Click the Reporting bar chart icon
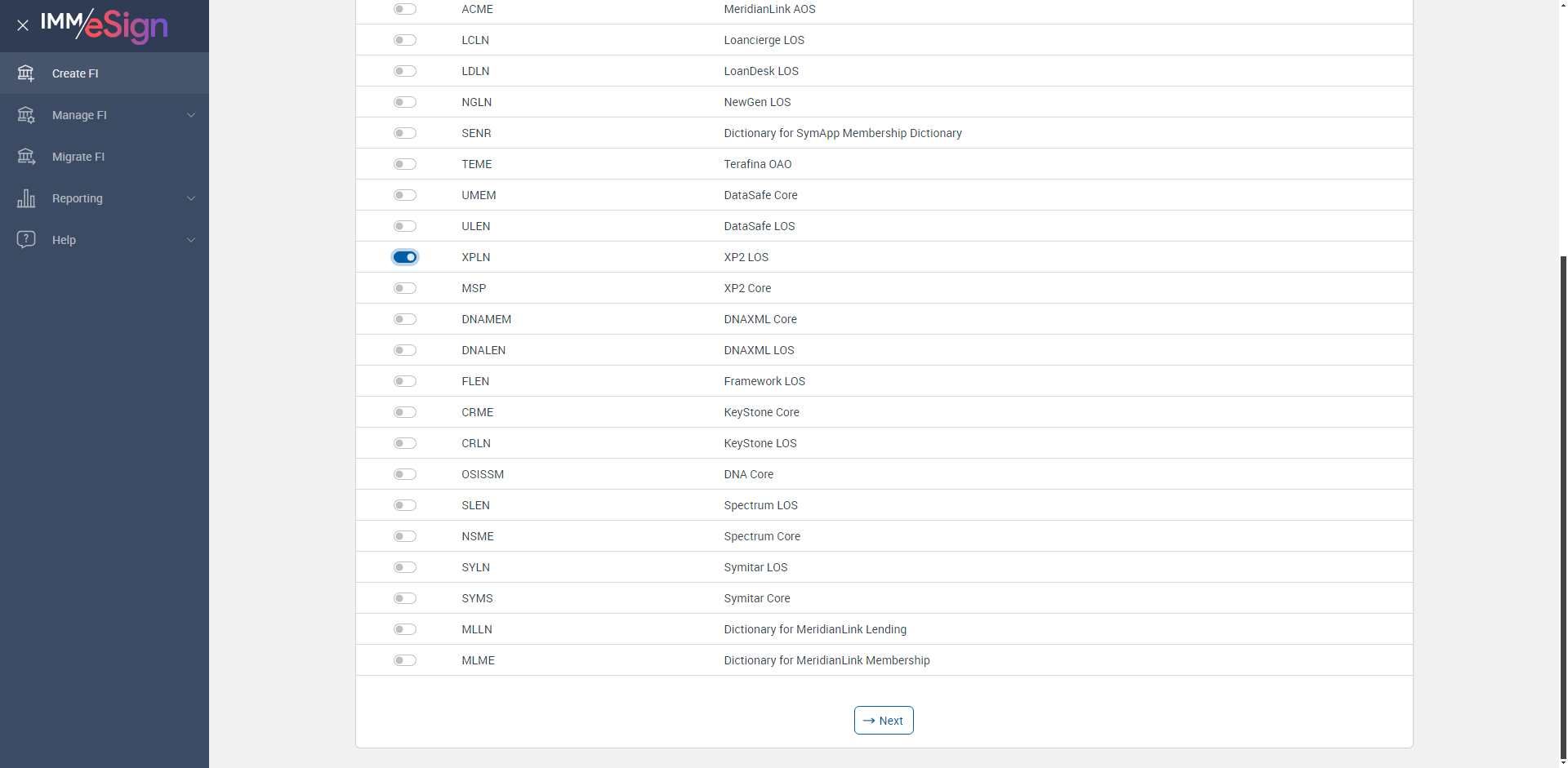Image resolution: width=1568 pixels, height=768 pixels. 26,198
